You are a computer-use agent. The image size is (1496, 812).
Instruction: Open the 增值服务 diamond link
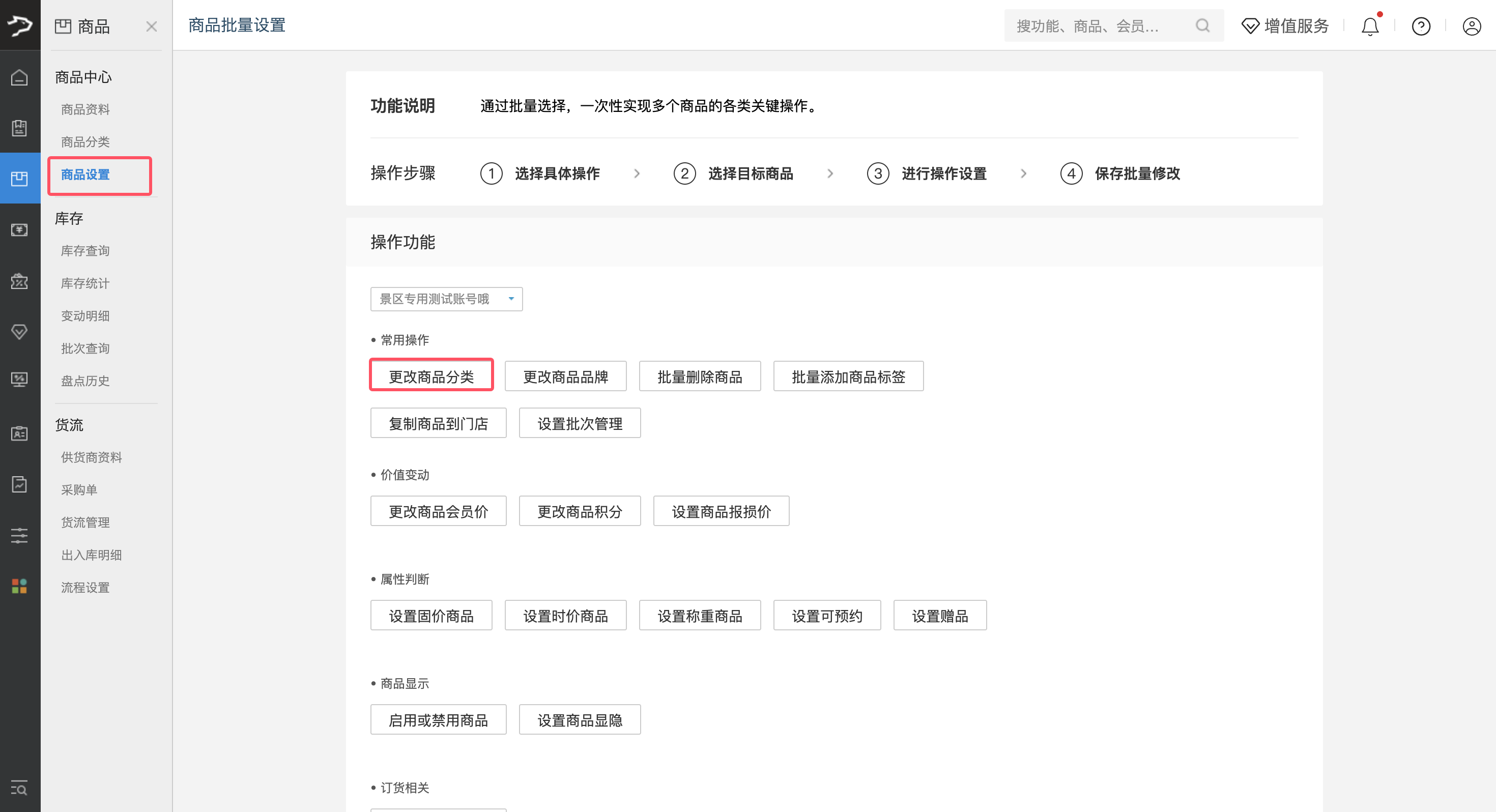point(1285,26)
